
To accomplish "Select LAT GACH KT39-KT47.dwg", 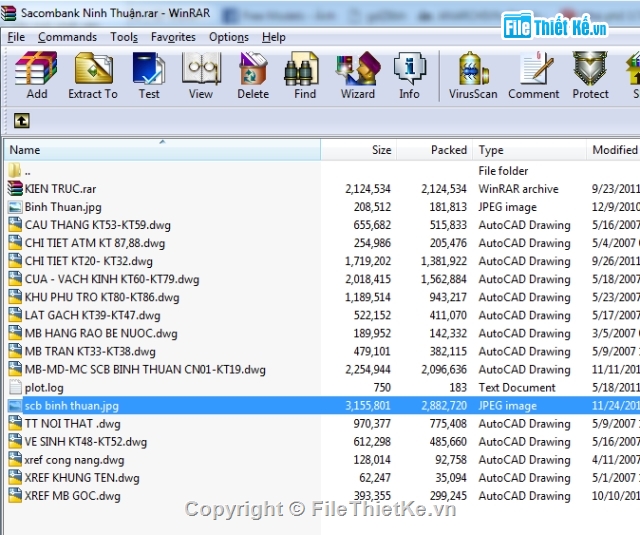I will coord(93,315).
